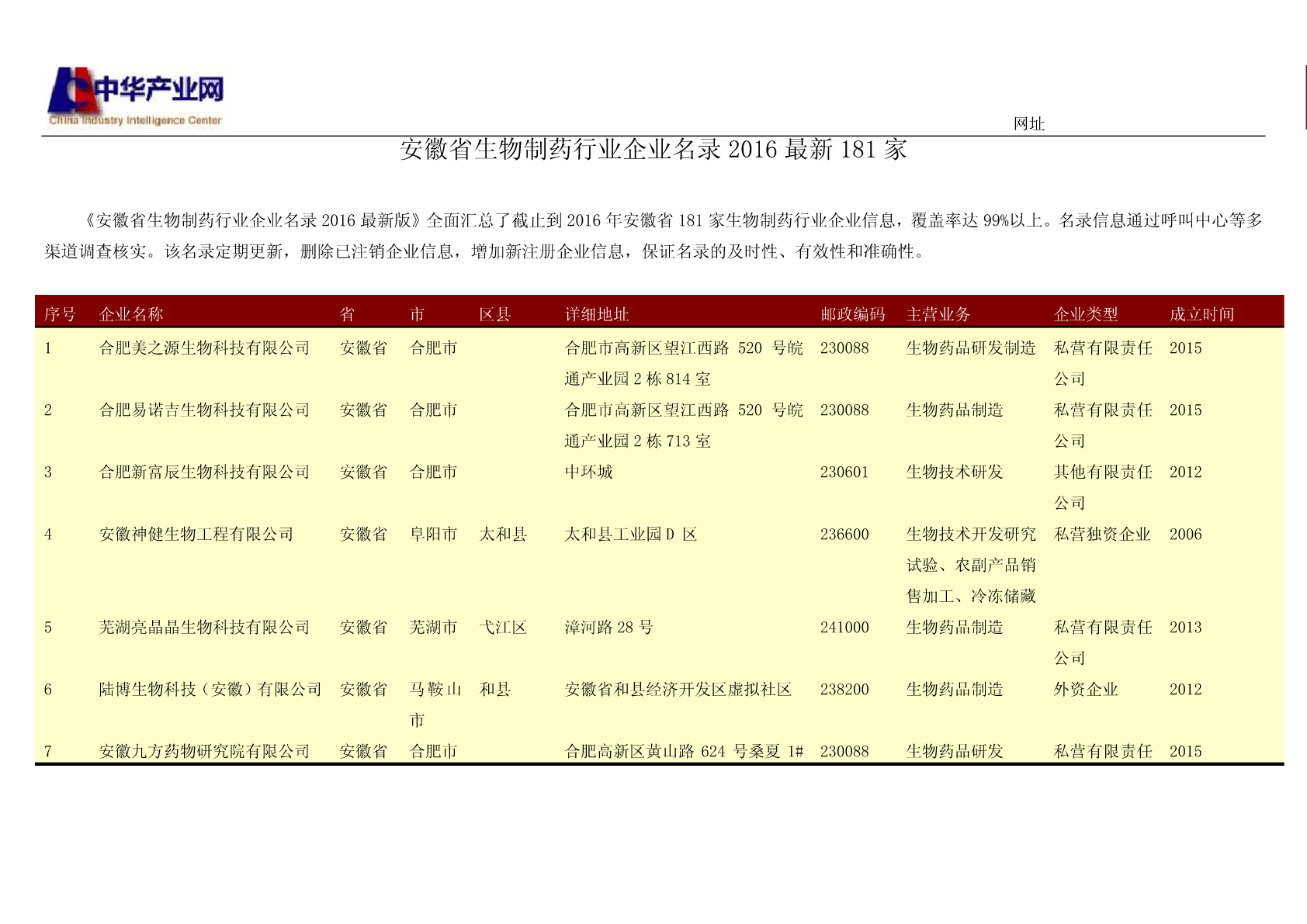Click the 主营业务 column header
The width and height of the screenshot is (1307, 924).
click(x=938, y=314)
